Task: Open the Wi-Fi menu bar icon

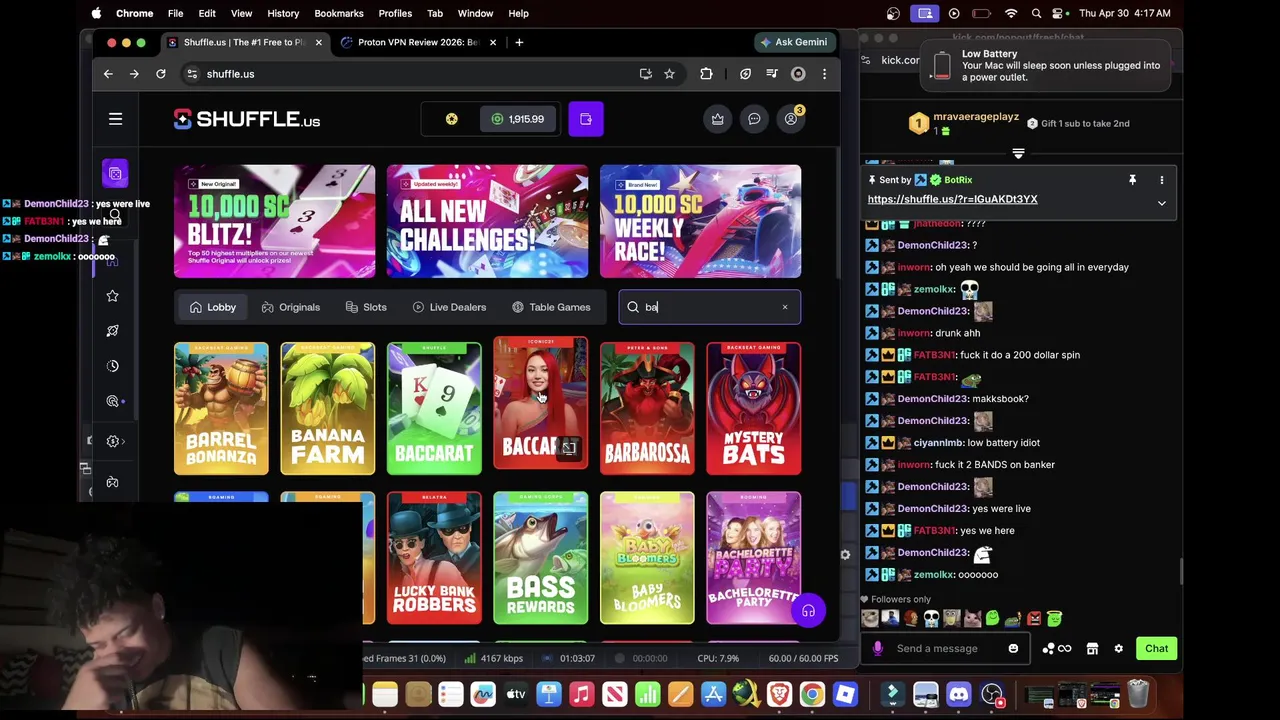Action: (1011, 13)
